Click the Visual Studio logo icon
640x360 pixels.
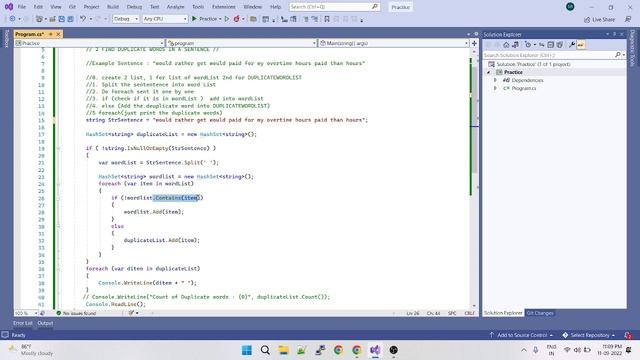point(9,7)
